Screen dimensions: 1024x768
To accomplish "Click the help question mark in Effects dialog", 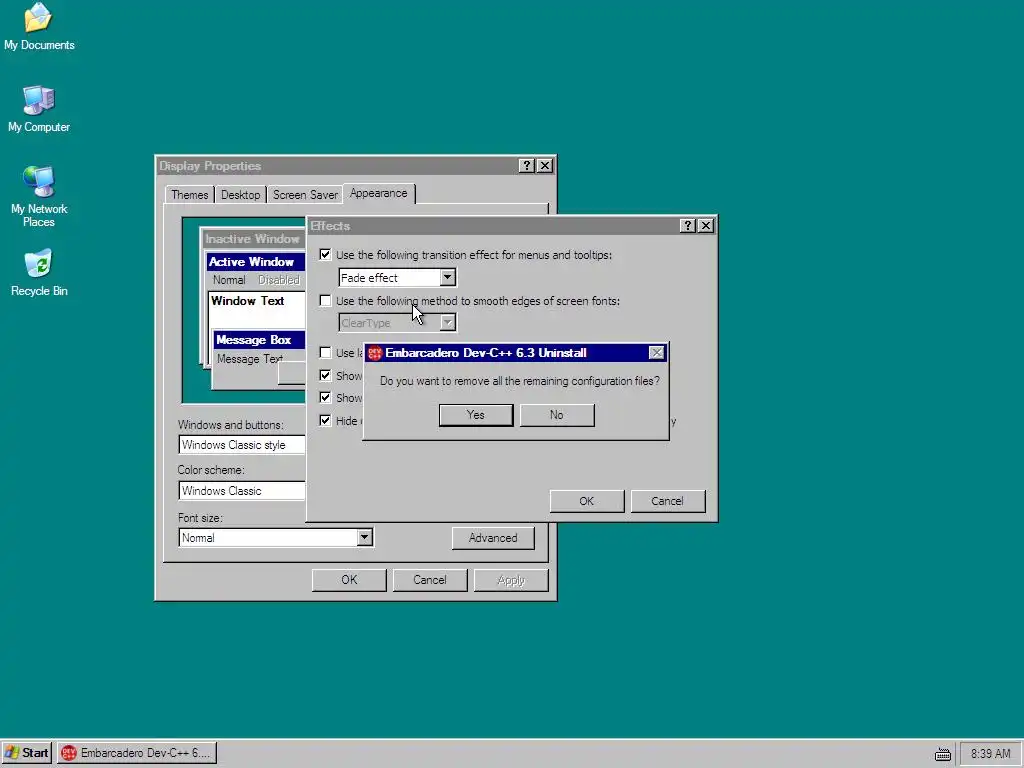I will pyautogui.click(x=687, y=226).
